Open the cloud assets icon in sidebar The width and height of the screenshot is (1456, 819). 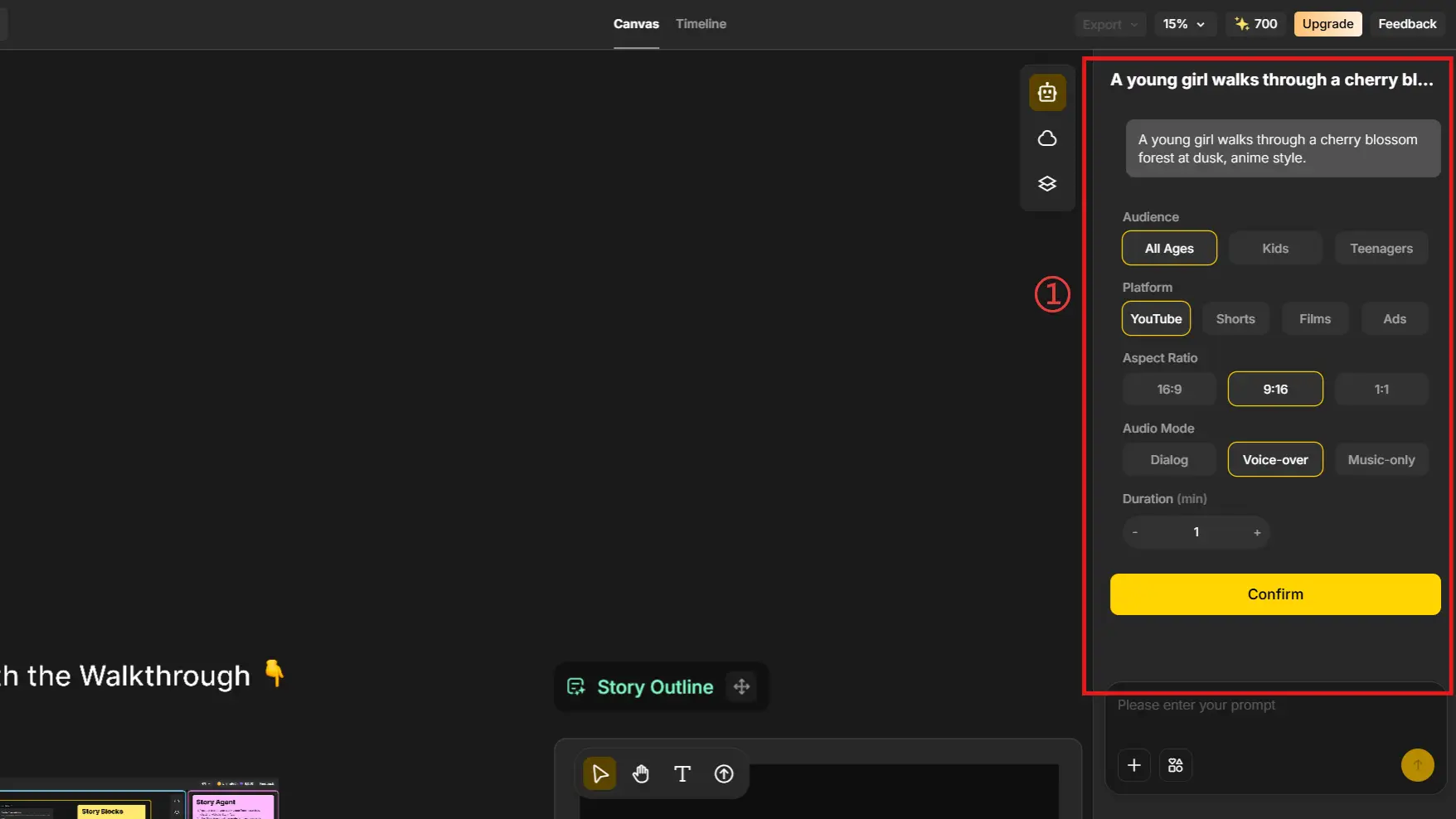pos(1047,138)
